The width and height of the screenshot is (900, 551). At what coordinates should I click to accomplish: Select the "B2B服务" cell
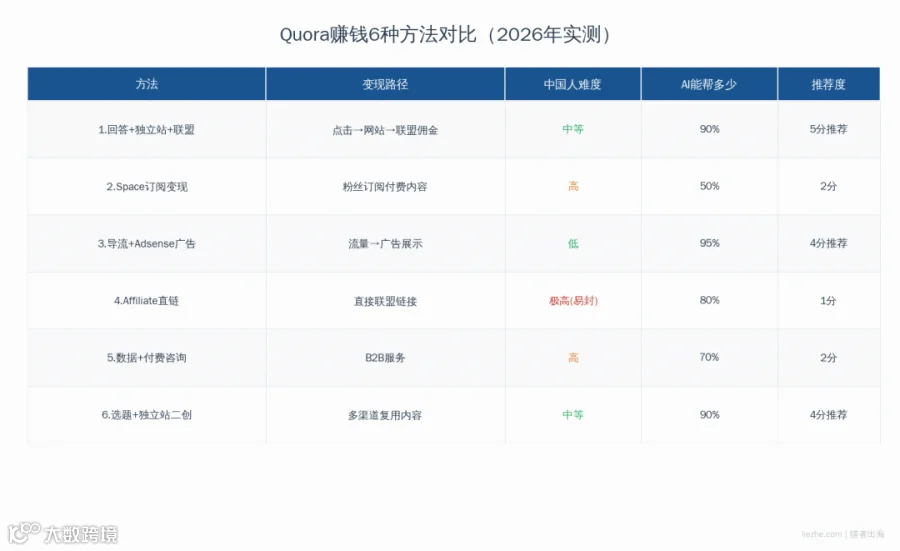385,358
